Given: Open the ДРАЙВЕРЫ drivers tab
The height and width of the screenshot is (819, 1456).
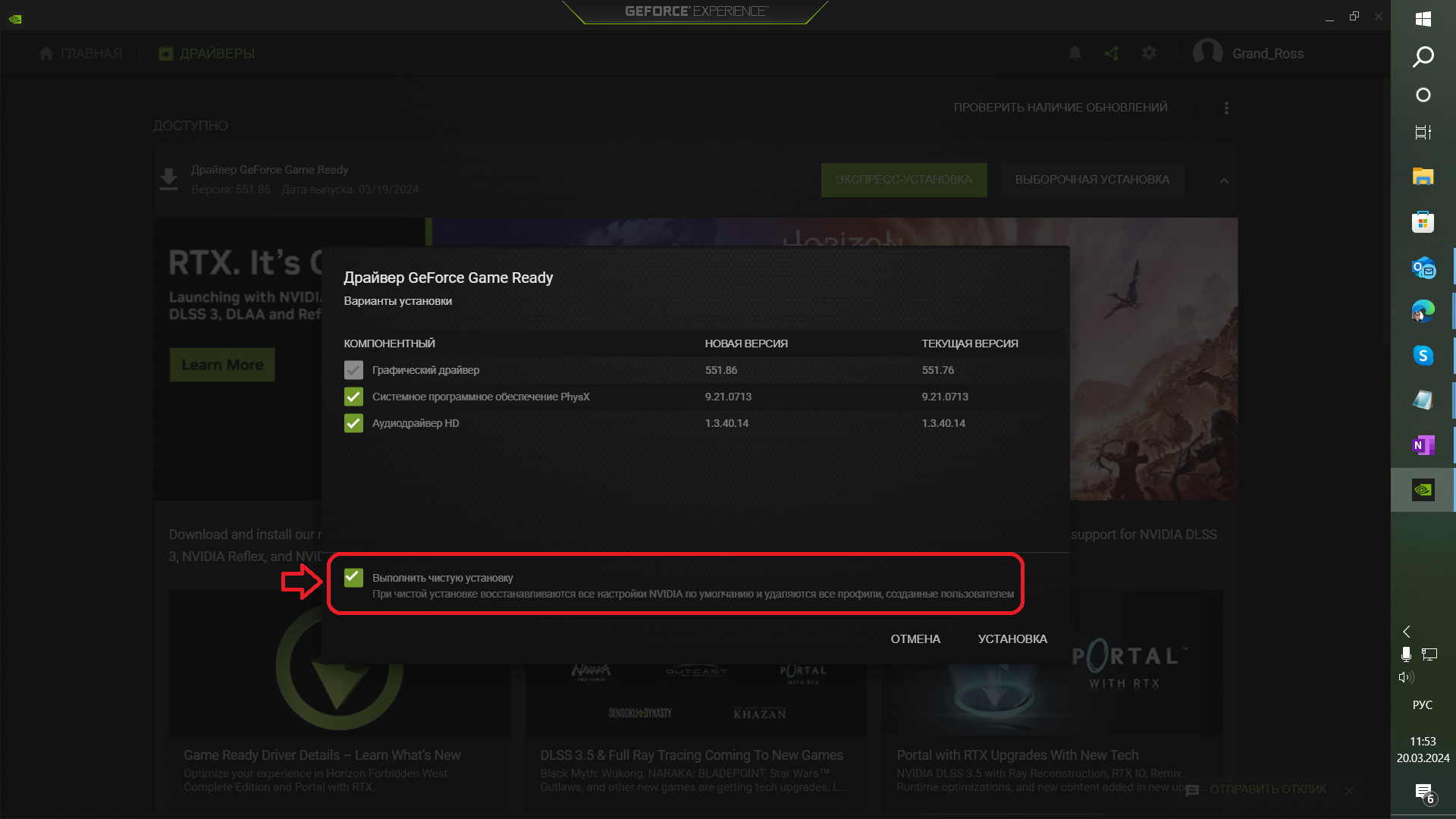Looking at the screenshot, I should (x=206, y=54).
